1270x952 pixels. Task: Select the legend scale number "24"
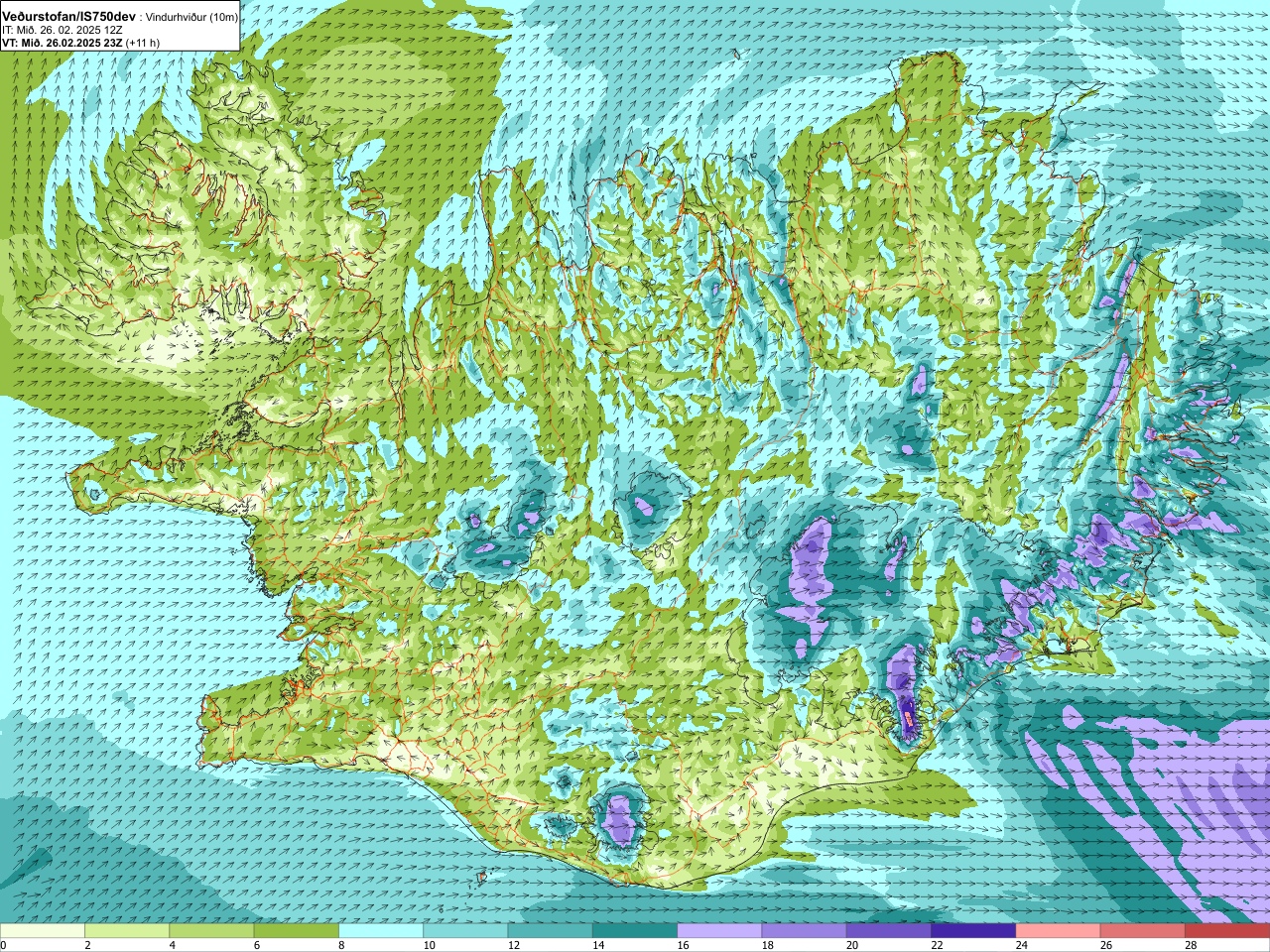tap(1022, 945)
